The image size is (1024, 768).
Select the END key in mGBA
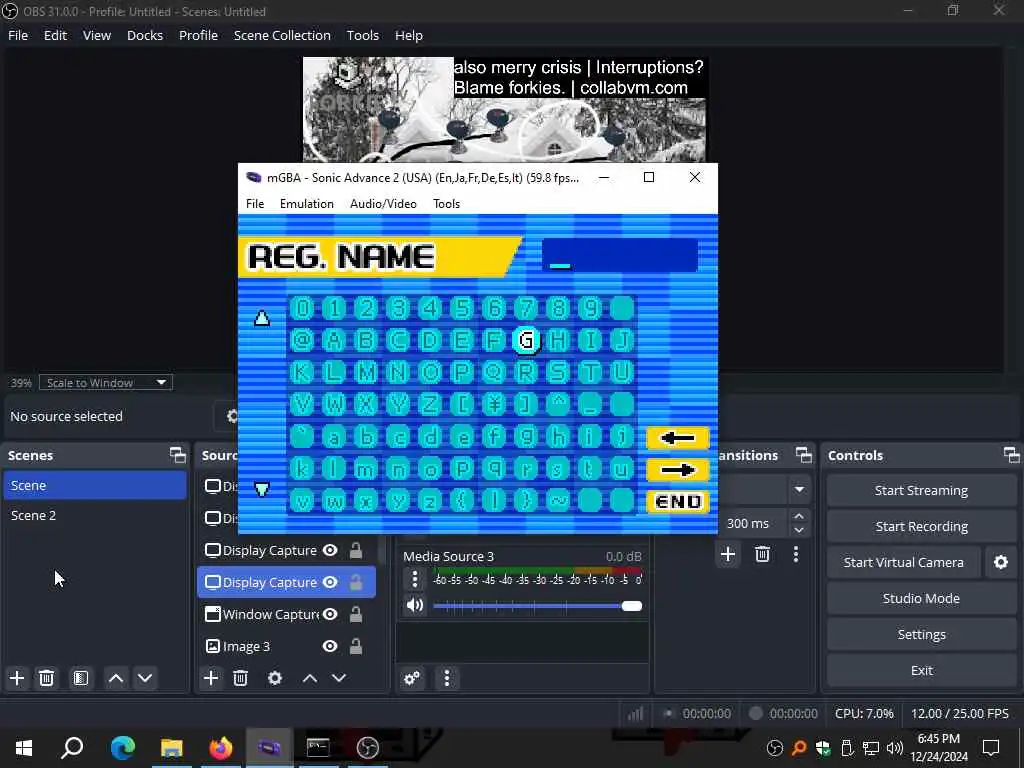[677, 502]
